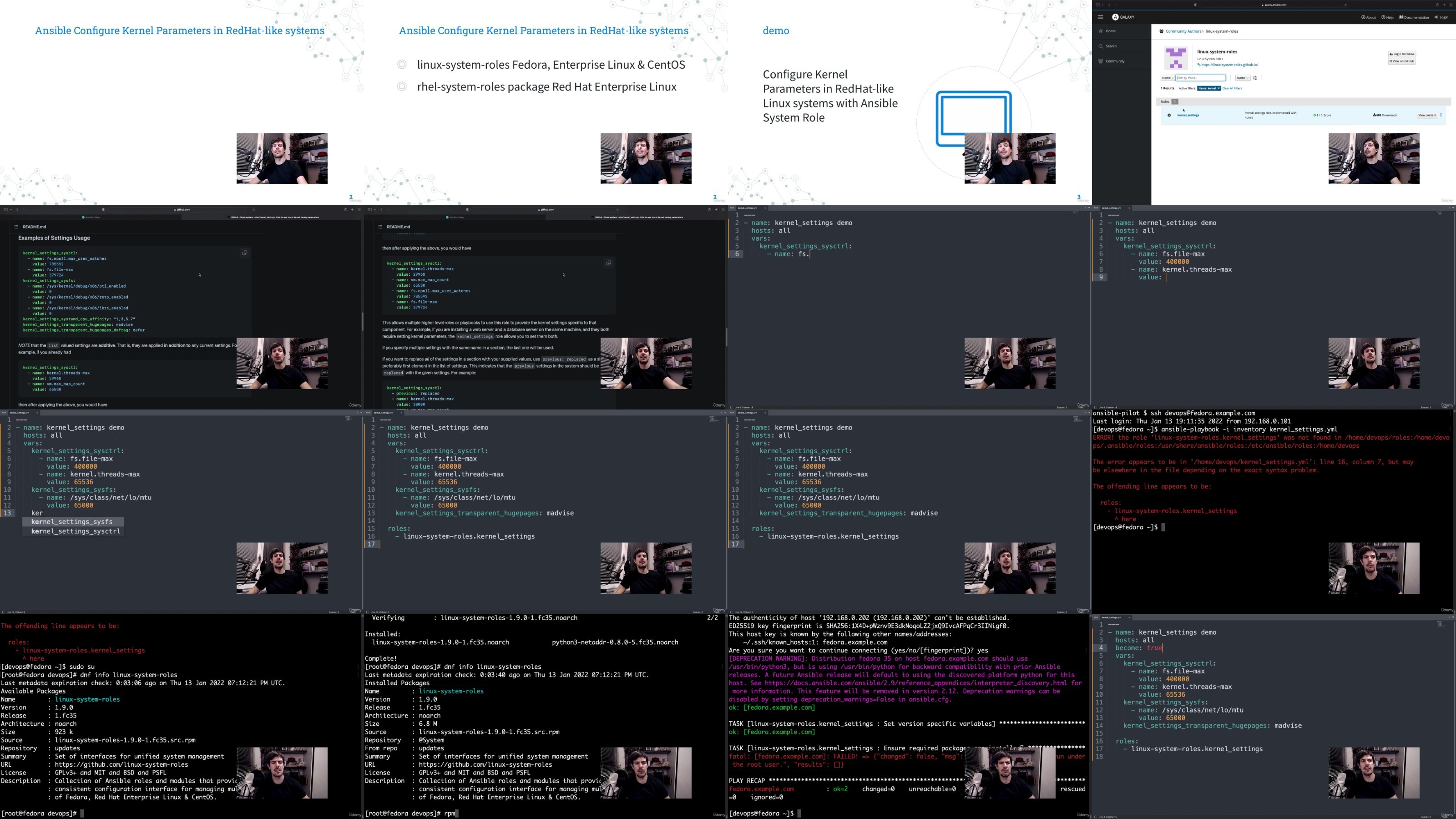This screenshot has height=819, width=1456.
Task: Remove the Name: kernel filter chip
Action: 1218,89
